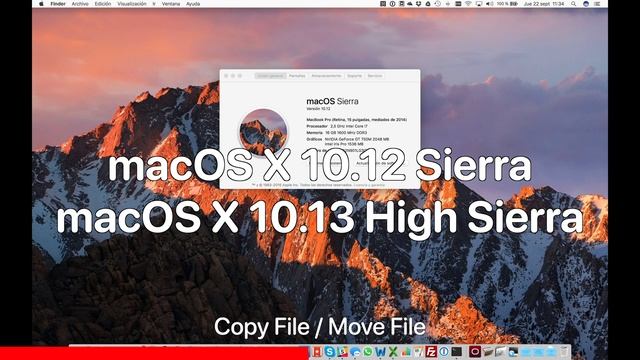The image size is (640, 360).
Task: Open WhatsApp in the Dock
Action: pos(368,351)
